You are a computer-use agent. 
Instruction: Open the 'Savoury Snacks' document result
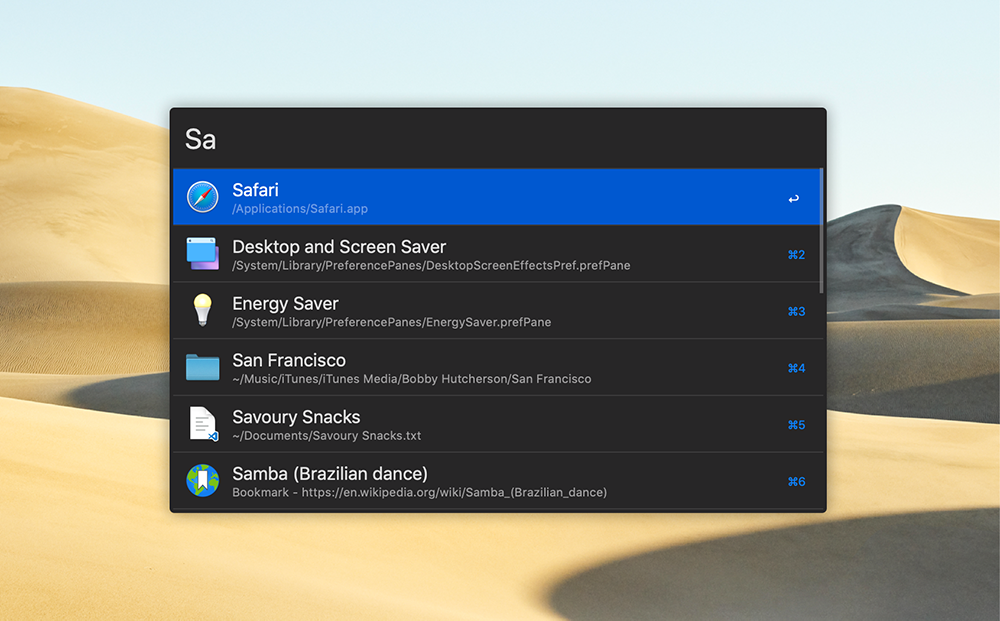(x=498, y=424)
